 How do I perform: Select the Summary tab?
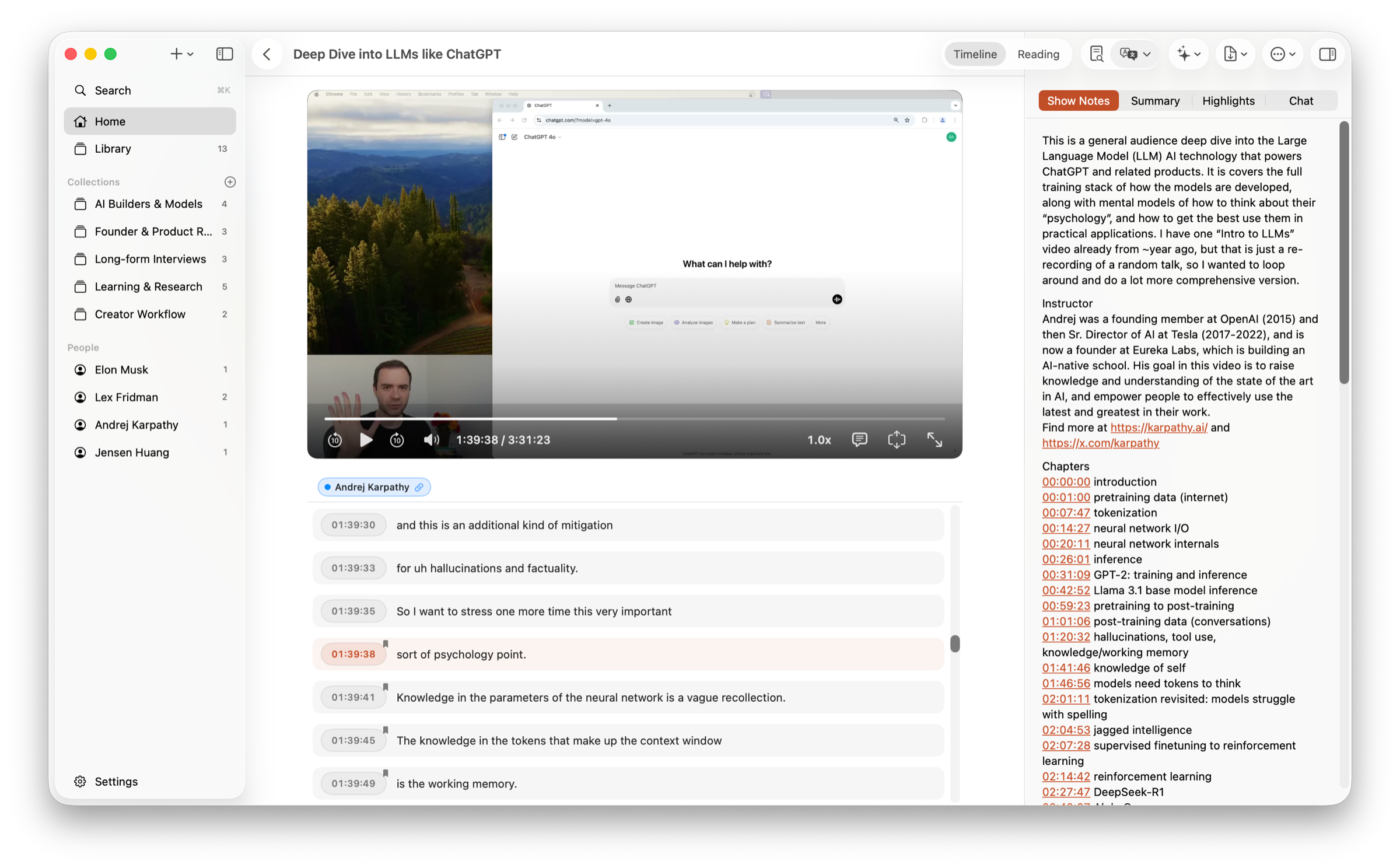(1155, 101)
